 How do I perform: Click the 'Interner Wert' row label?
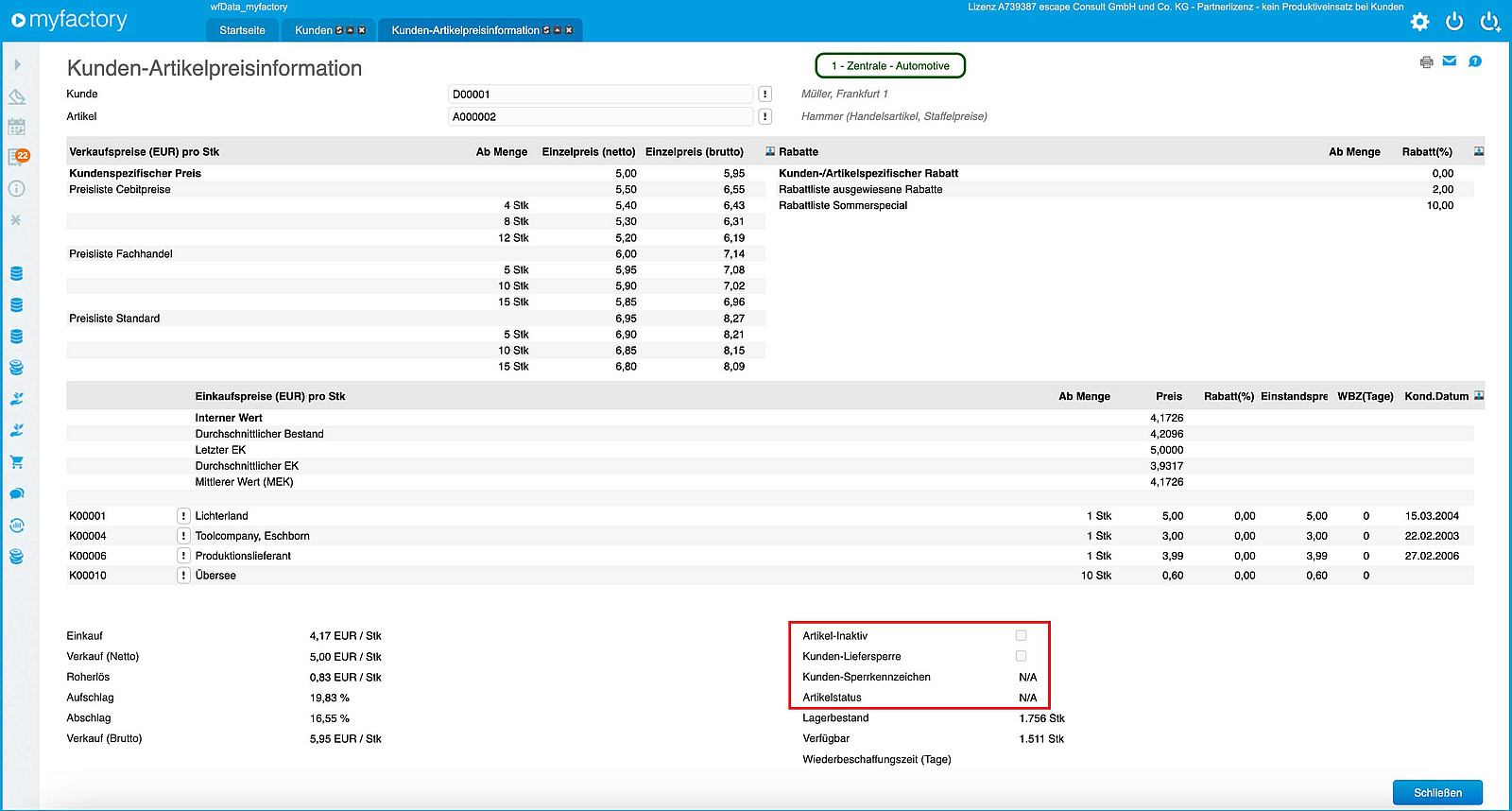(x=229, y=418)
